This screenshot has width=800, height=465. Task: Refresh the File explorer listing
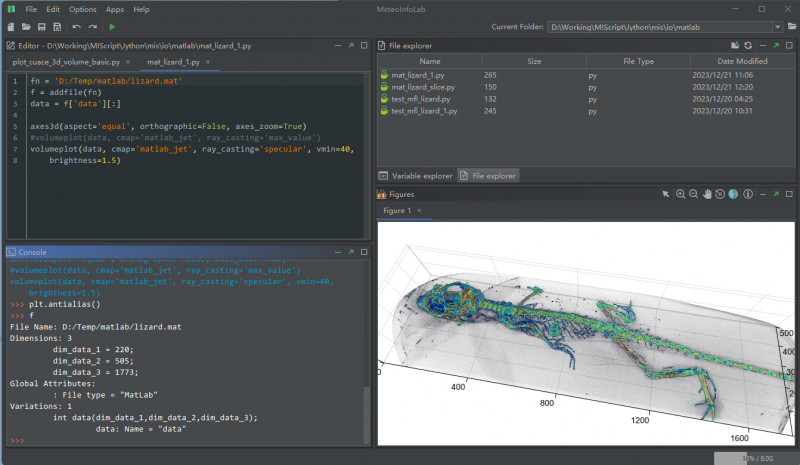tap(748, 45)
